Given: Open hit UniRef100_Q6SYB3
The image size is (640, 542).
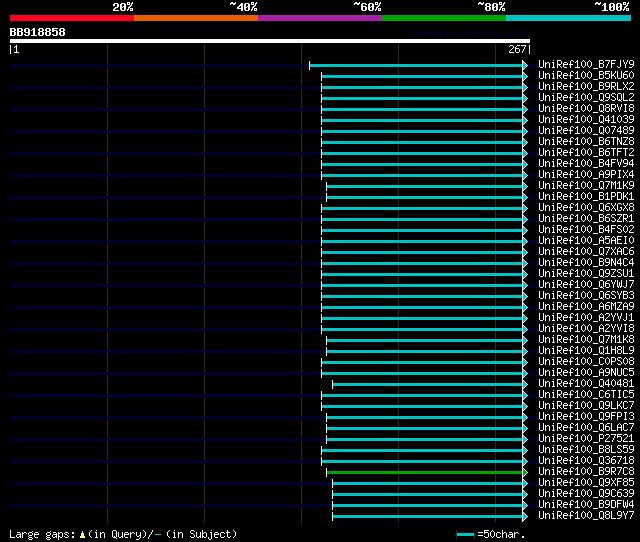Looking at the screenshot, I should (586, 295).
